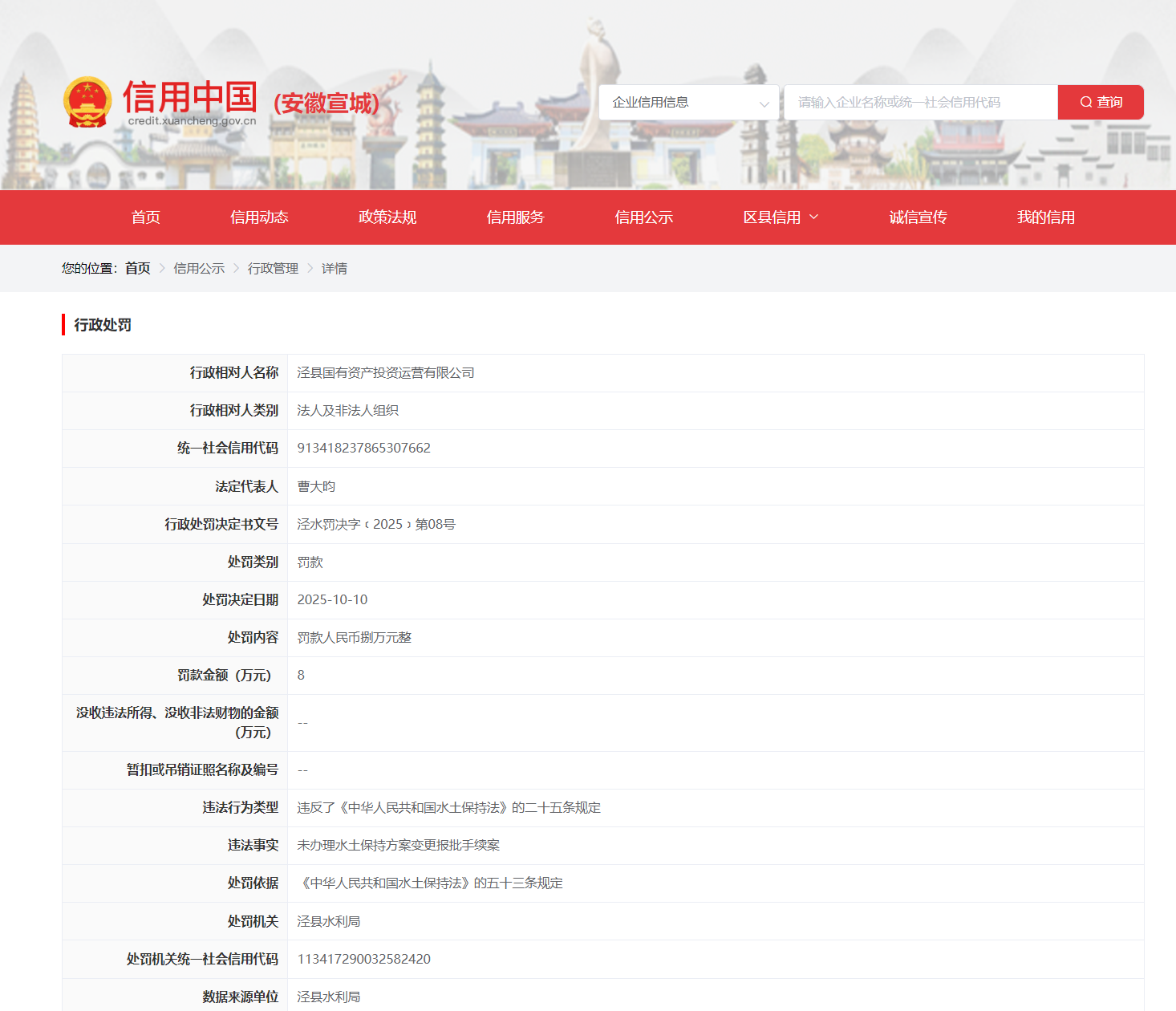
Task: Click the 详情 breadcrumb item
Action: (x=335, y=268)
